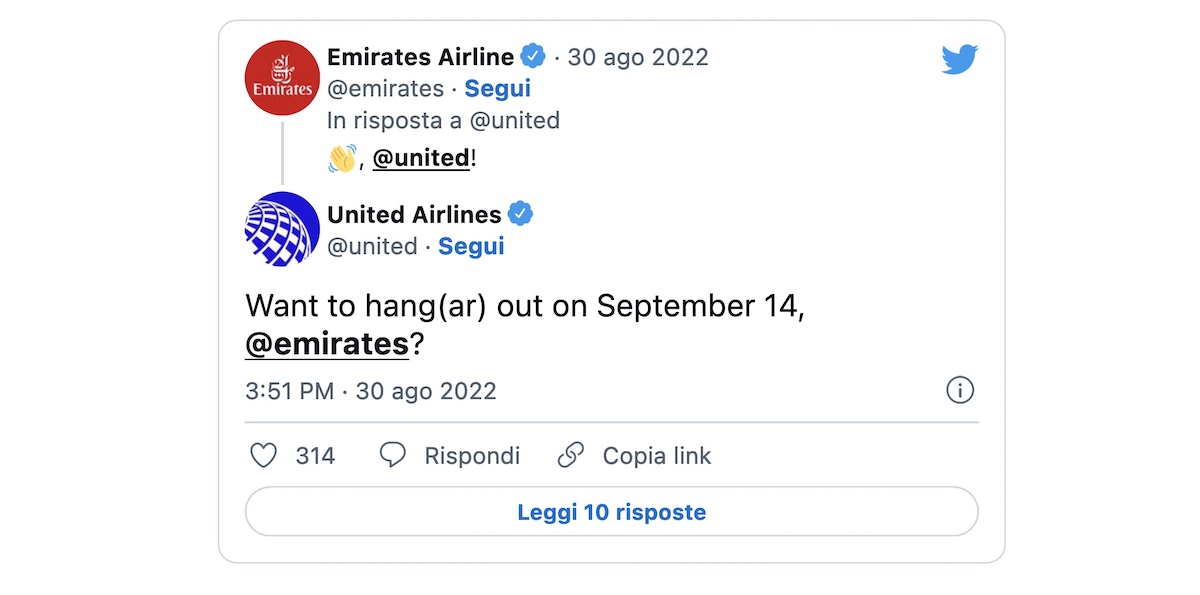Open the tweet info circle icon
The image size is (1200, 595).
(x=959, y=391)
